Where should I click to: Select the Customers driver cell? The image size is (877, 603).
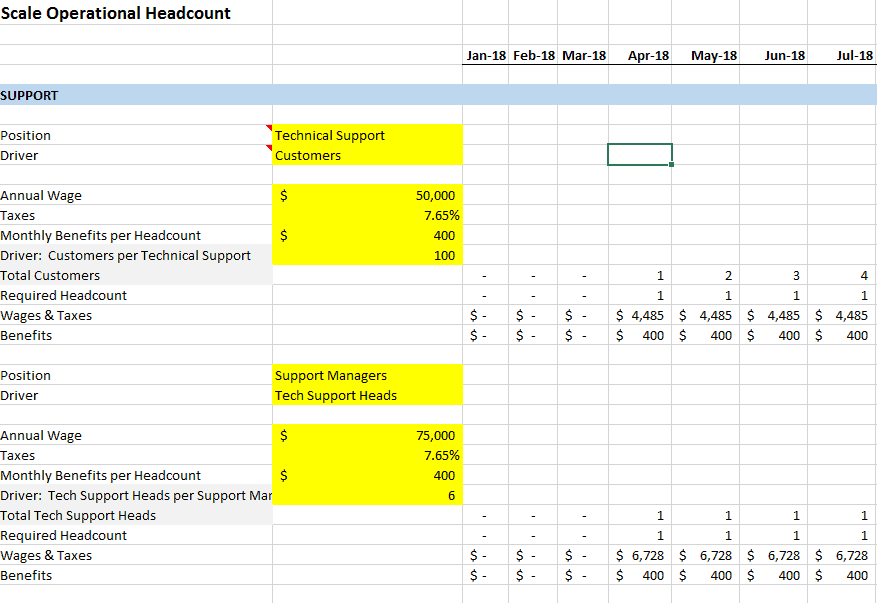(367, 155)
